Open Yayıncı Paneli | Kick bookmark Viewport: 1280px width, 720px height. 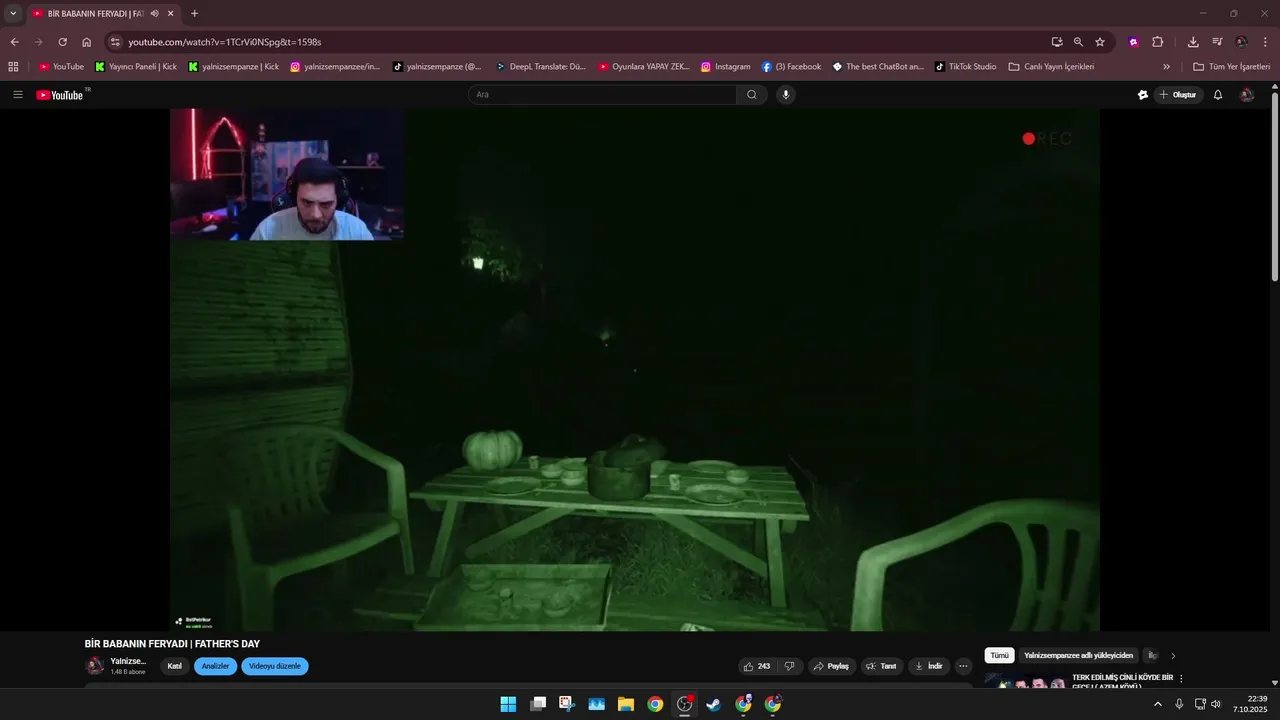click(136, 67)
